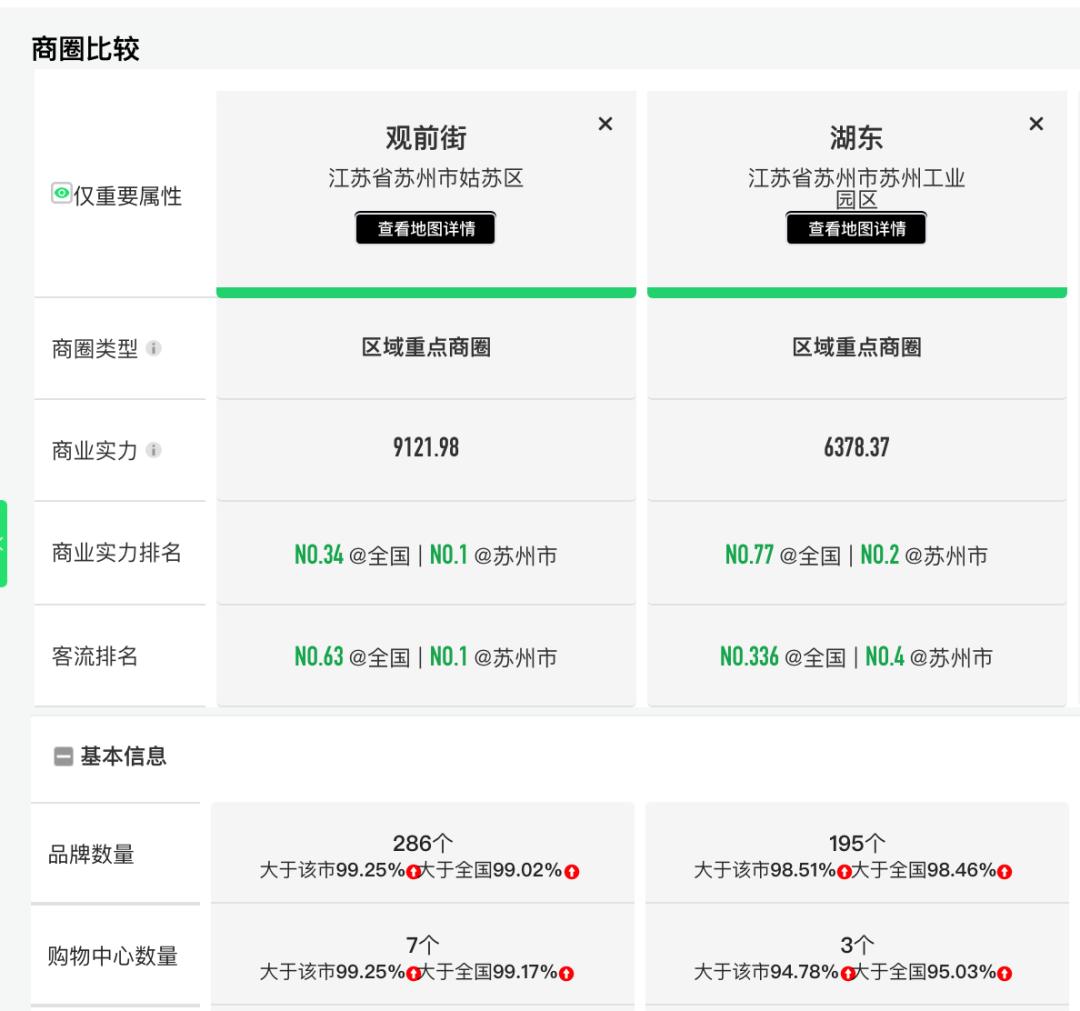
Task: Select the 湖东 title
Action: (x=856, y=138)
